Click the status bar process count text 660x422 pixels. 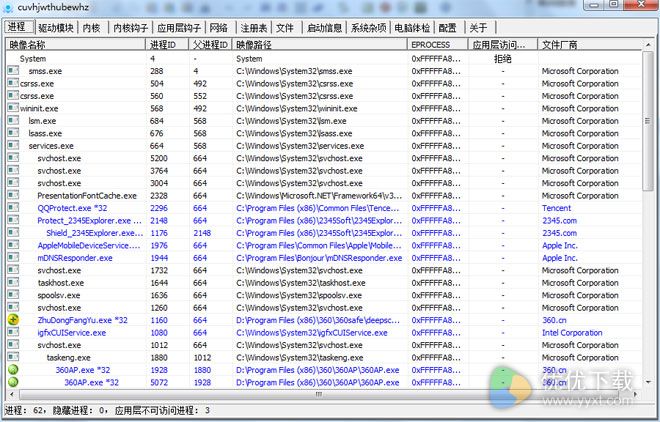pos(23,410)
